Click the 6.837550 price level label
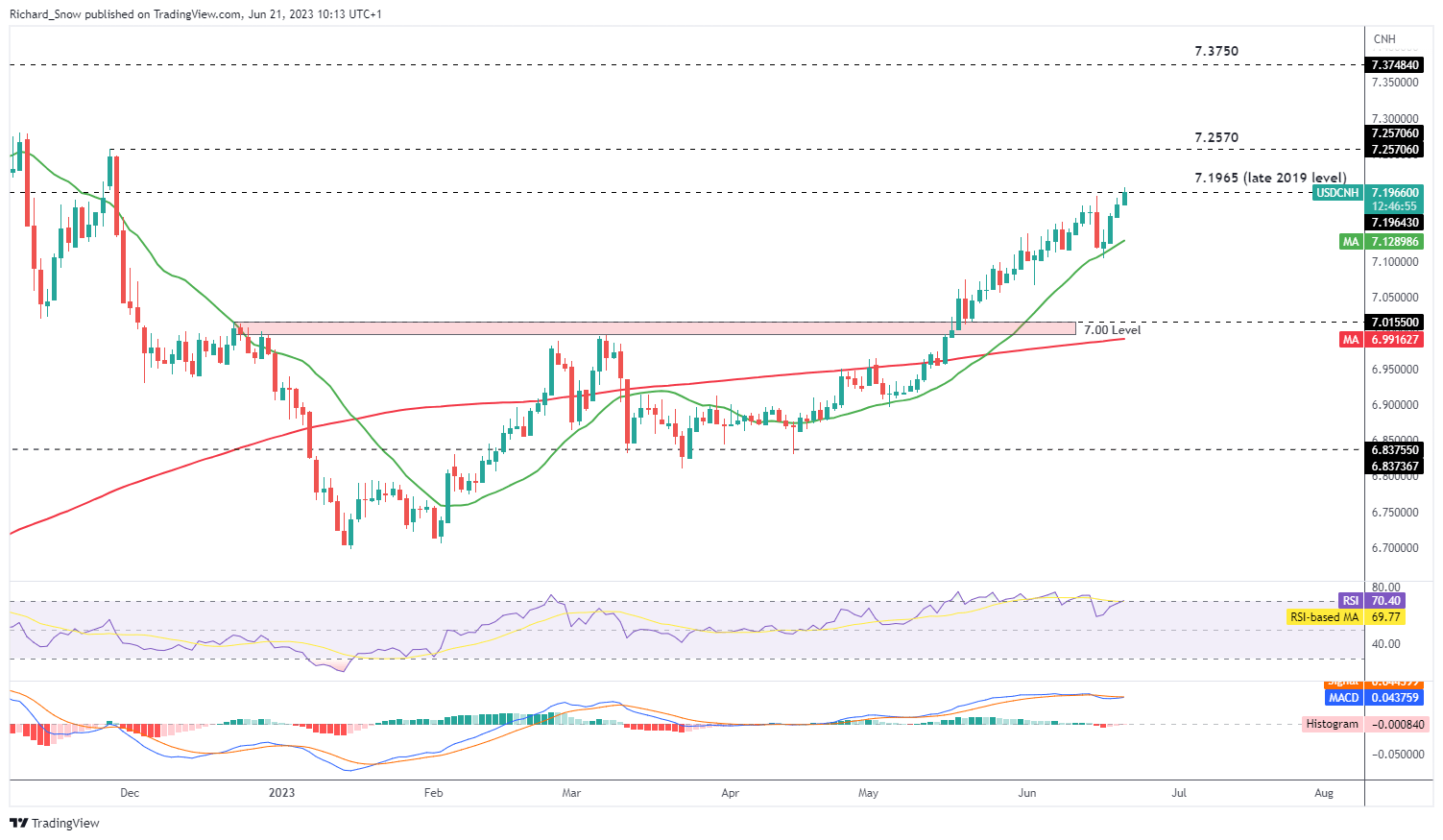1443x840 pixels. 1395,450
